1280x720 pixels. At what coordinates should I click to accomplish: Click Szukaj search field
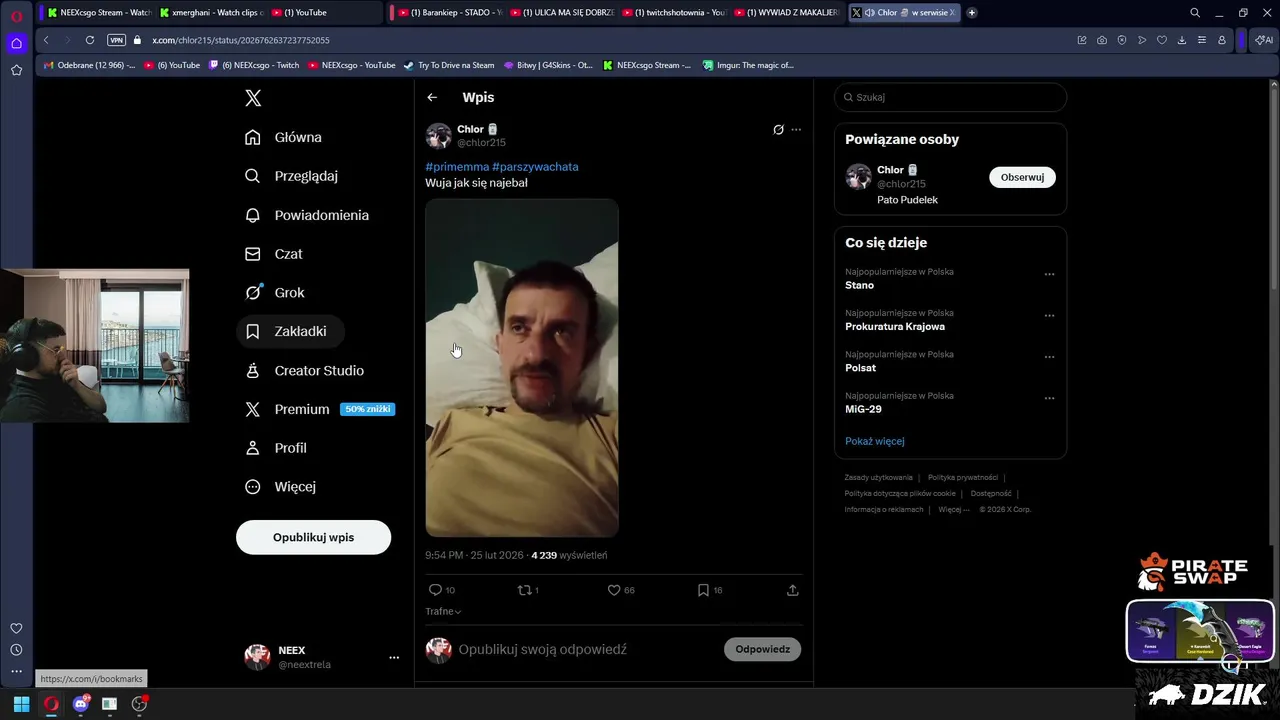coord(950,97)
